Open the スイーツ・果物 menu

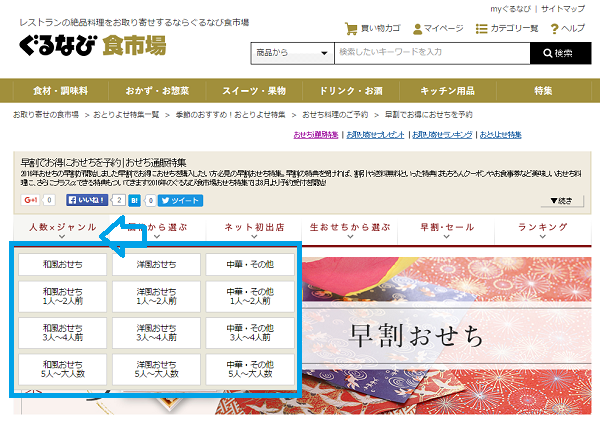click(x=254, y=91)
